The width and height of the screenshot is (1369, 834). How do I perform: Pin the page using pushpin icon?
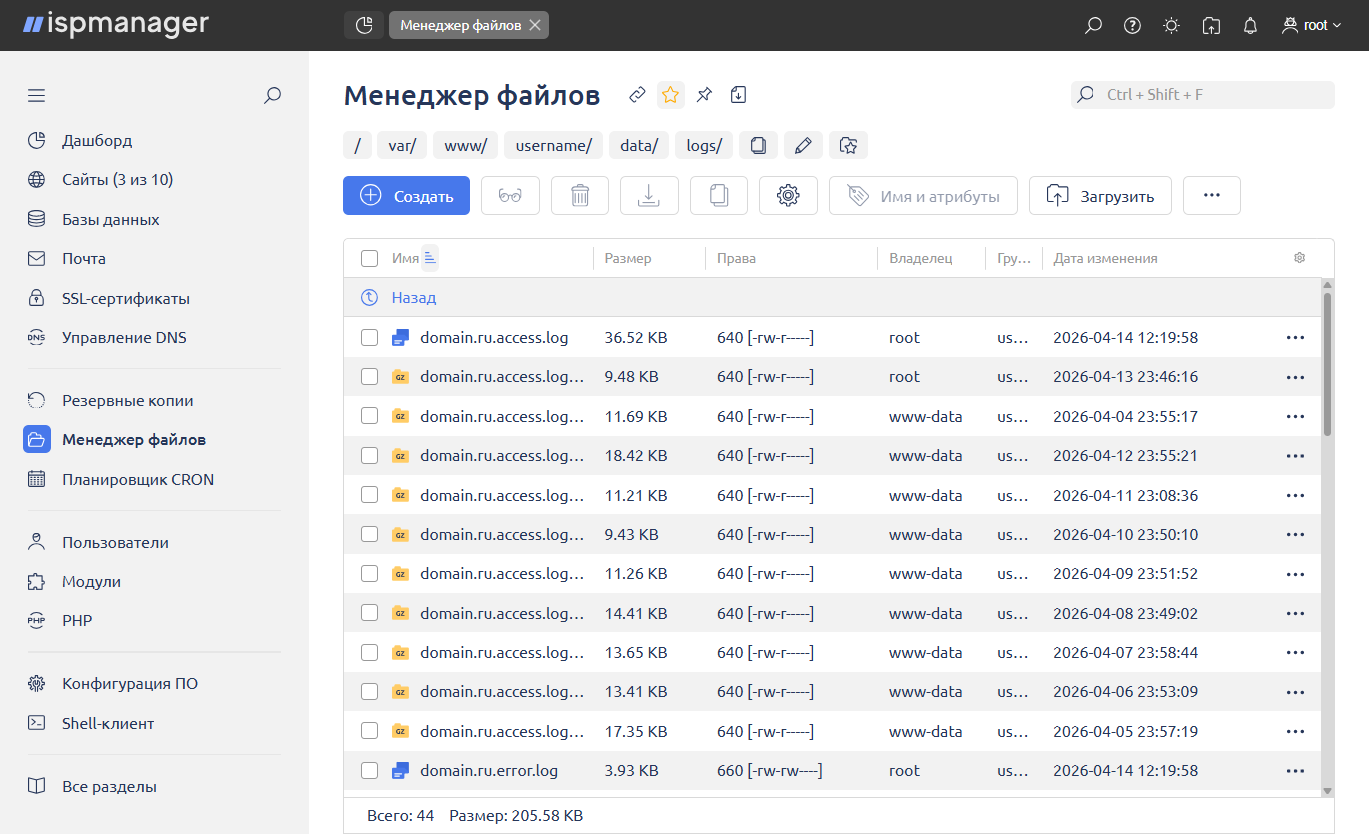tap(704, 95)
